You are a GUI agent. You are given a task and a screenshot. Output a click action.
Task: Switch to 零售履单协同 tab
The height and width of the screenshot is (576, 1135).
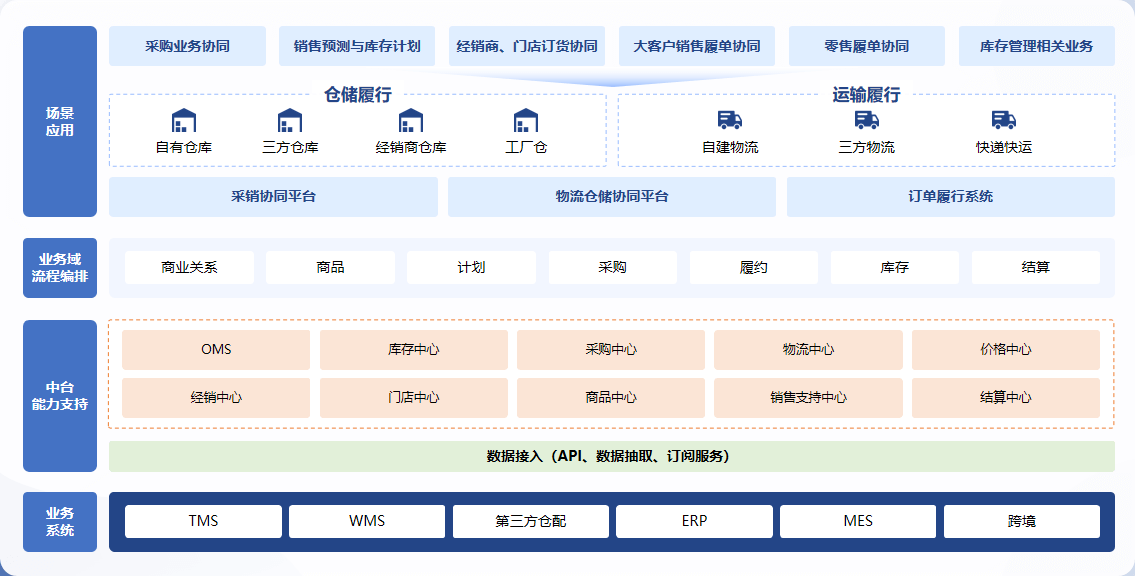pyautogui.click(x=866, y=46)
